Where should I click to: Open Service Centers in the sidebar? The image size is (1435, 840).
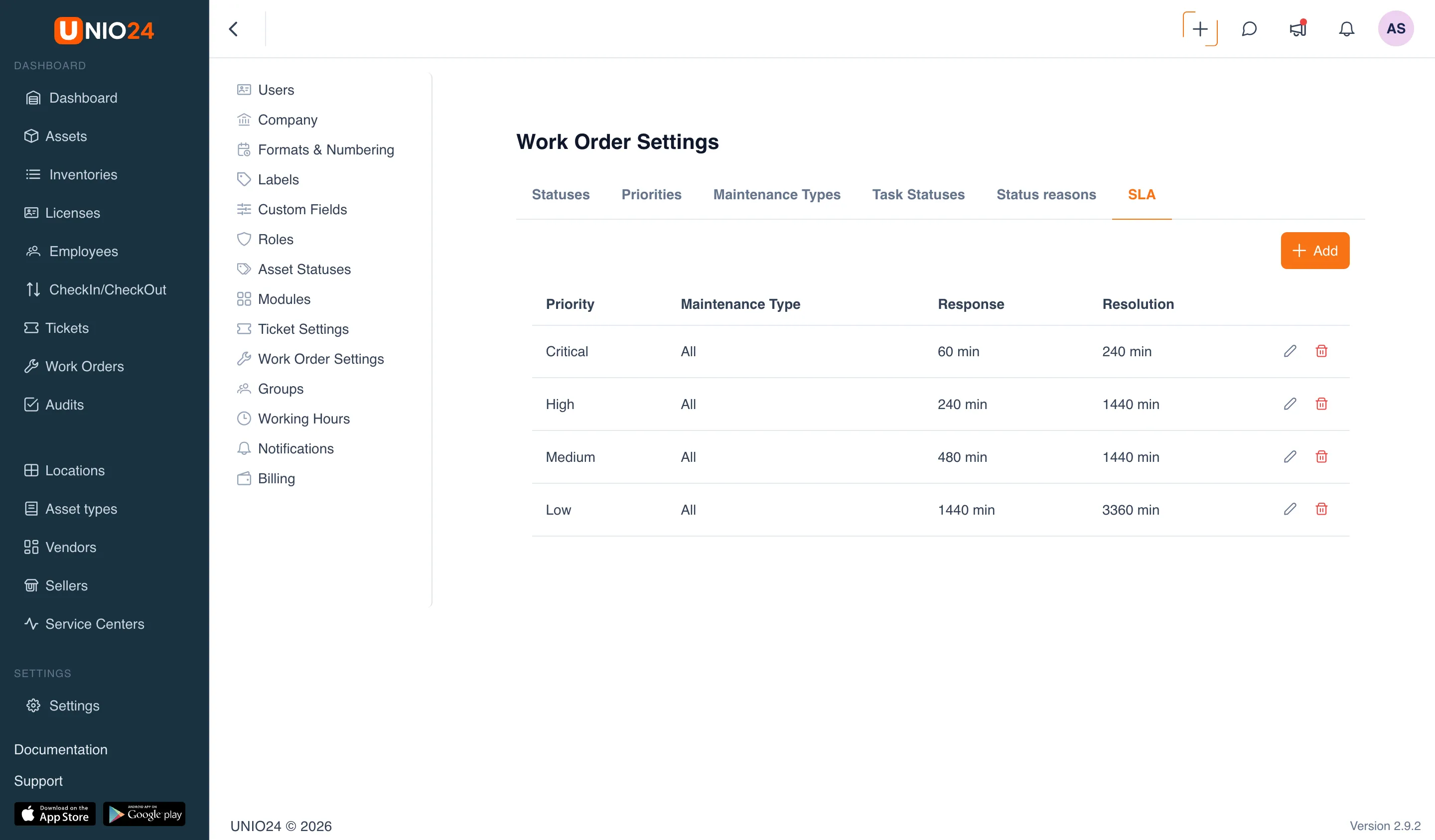tap(84, 624)
